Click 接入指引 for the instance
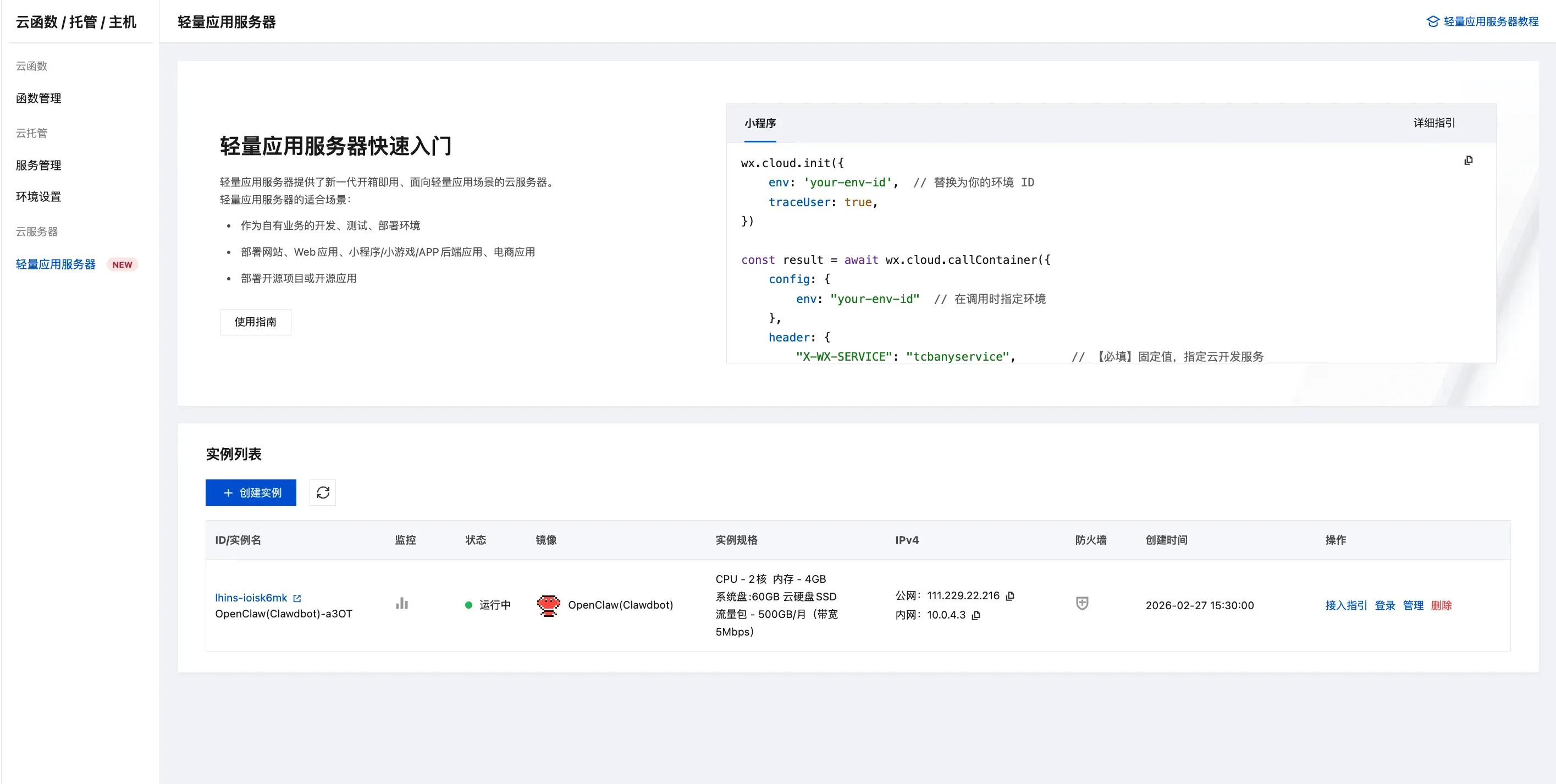 [1345, 605]
